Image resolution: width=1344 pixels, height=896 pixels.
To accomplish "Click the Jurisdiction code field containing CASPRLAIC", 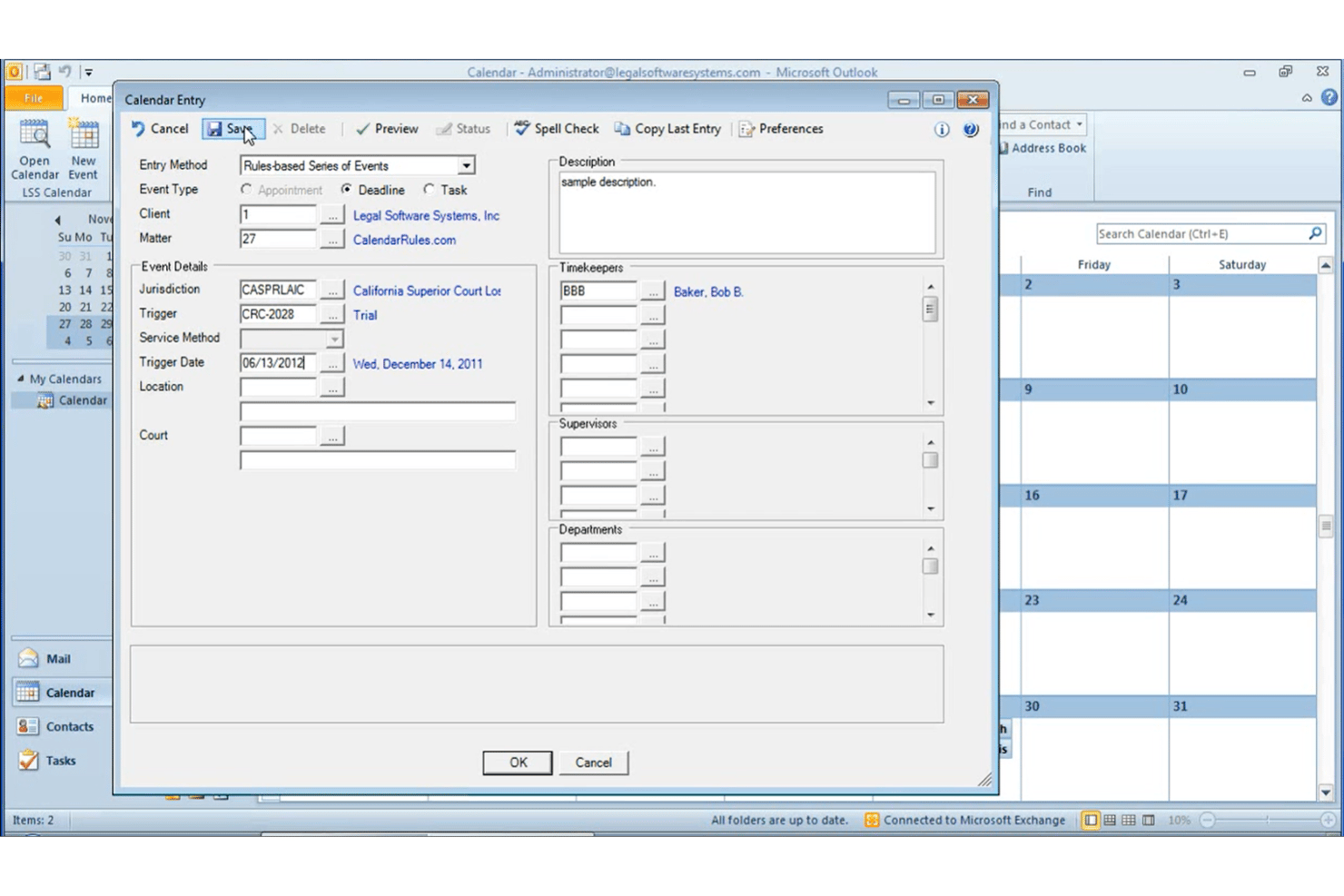I will (x=279, y=290).
